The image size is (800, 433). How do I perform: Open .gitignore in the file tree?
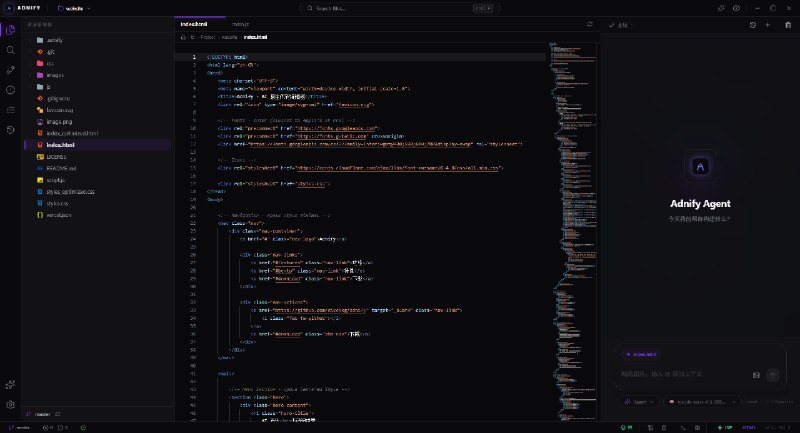[97, 98]
